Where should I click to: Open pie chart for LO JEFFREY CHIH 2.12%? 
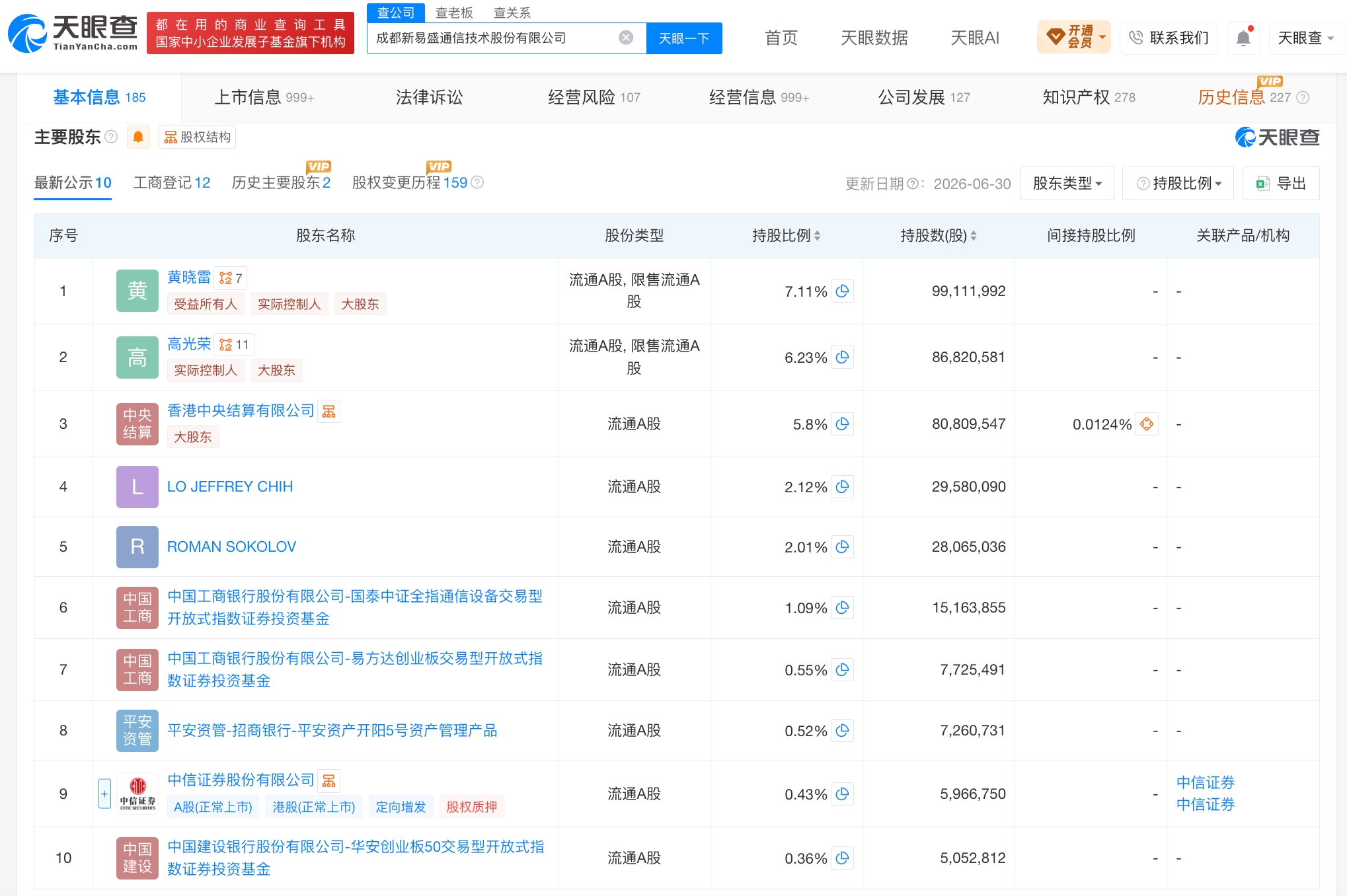point(842,487)
